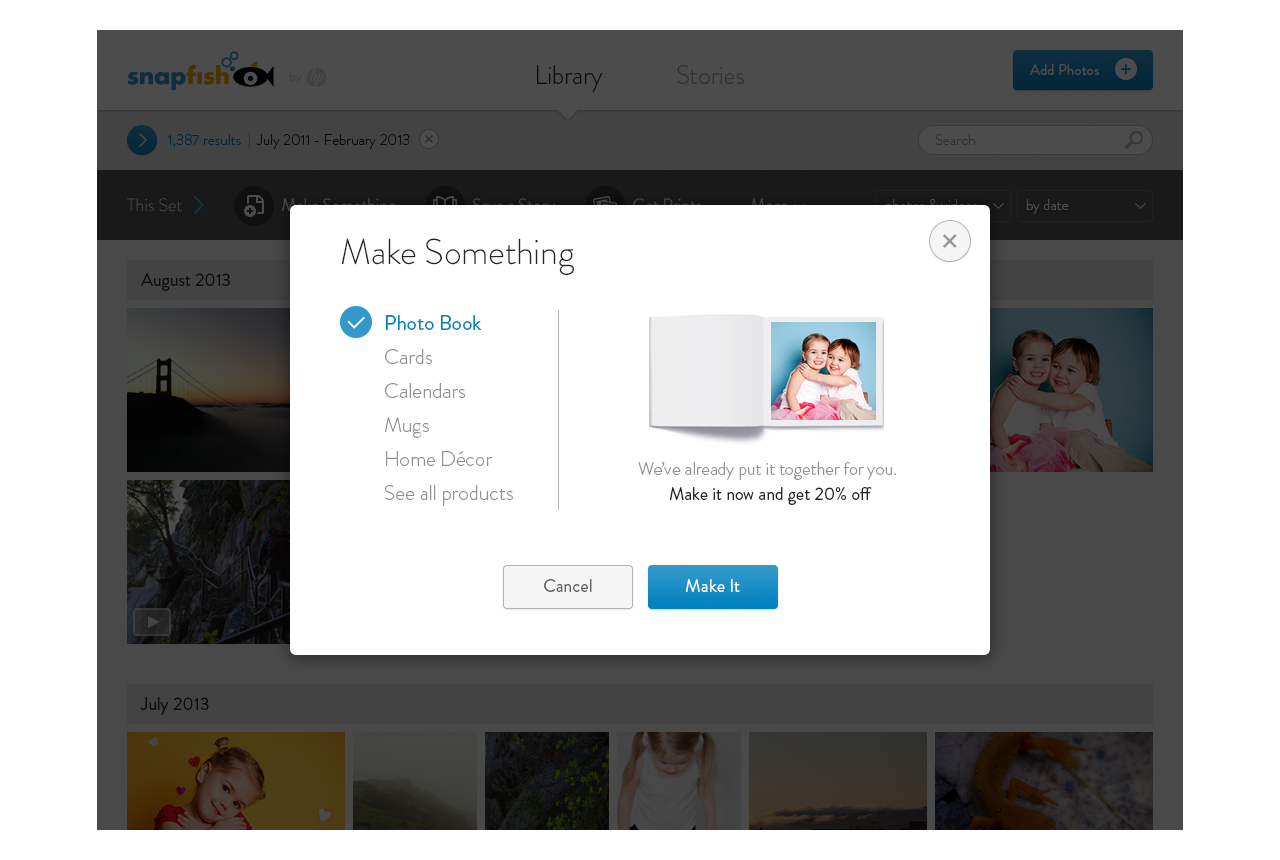Click the plus icon on Add Photos
Screen dimensions: 1280x860
coord(1126,69)
